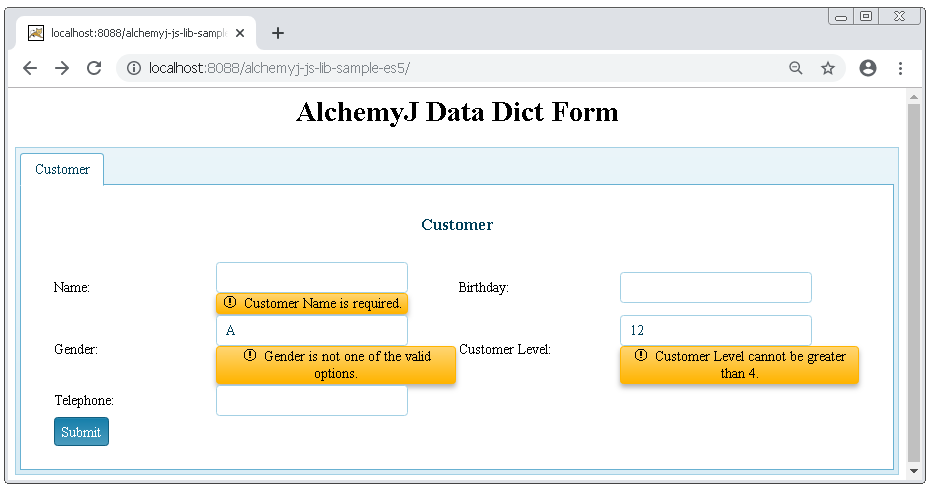
Task: Click the Name input field
Action: (311, 277)
